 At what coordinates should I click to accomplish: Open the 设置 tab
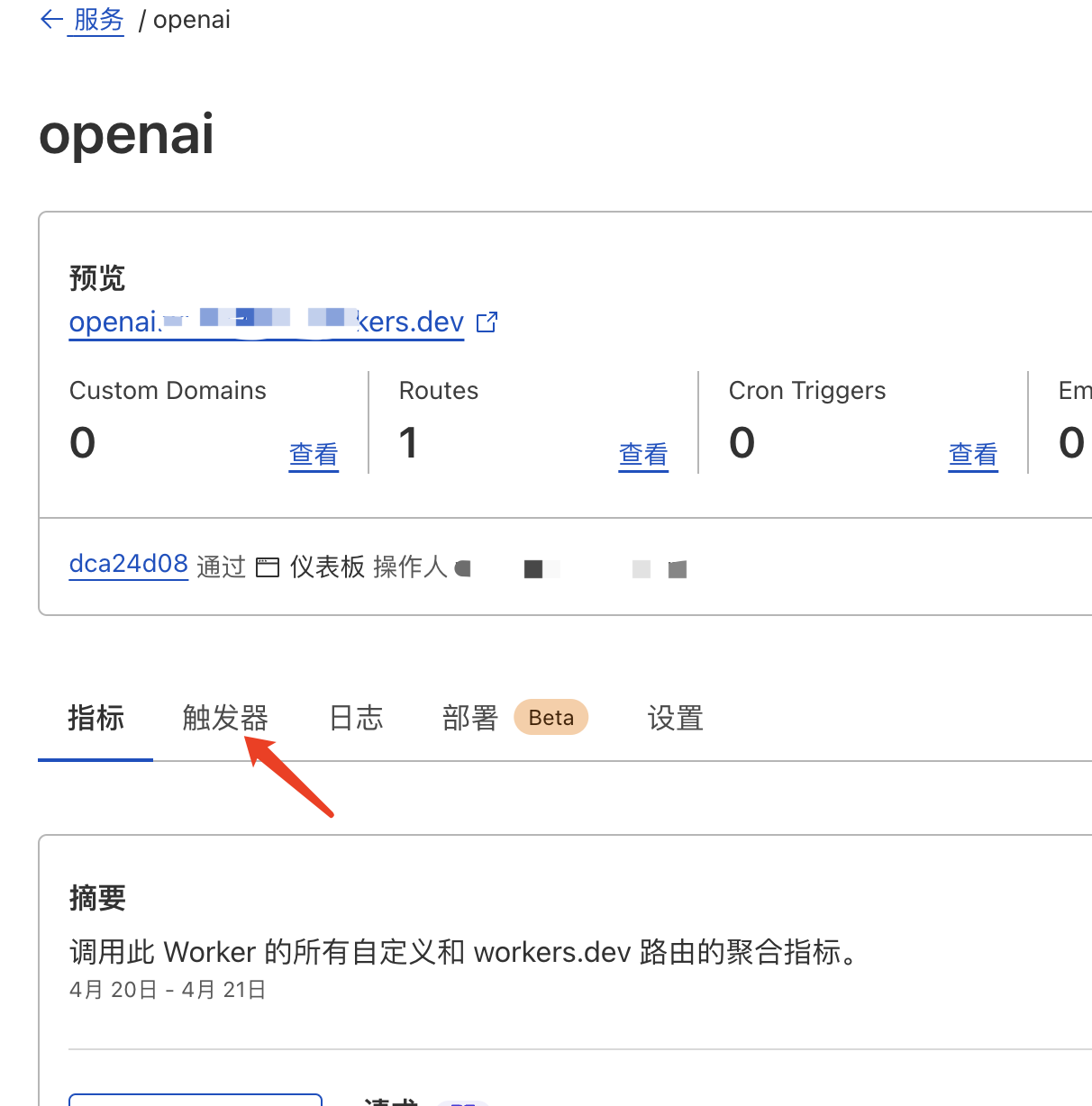[675, 718]
